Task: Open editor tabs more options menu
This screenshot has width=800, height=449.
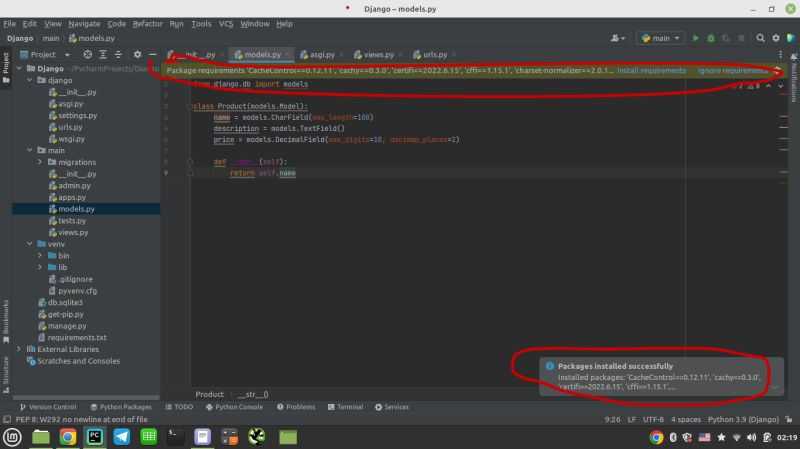Action: (780, 55)
